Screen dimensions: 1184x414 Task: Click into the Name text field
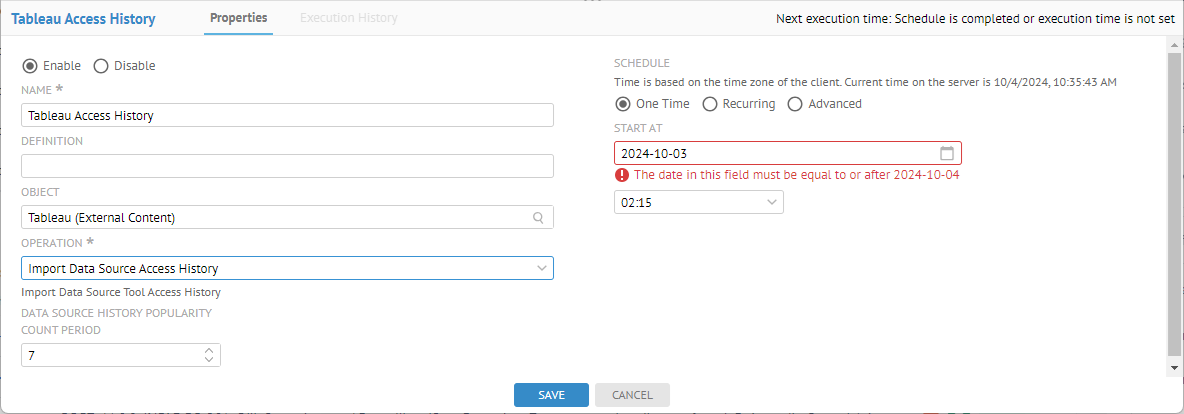[286, 115]
